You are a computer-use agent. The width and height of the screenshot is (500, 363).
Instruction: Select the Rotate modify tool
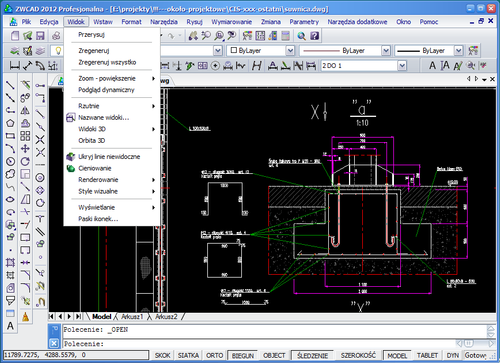coord(25,162)
